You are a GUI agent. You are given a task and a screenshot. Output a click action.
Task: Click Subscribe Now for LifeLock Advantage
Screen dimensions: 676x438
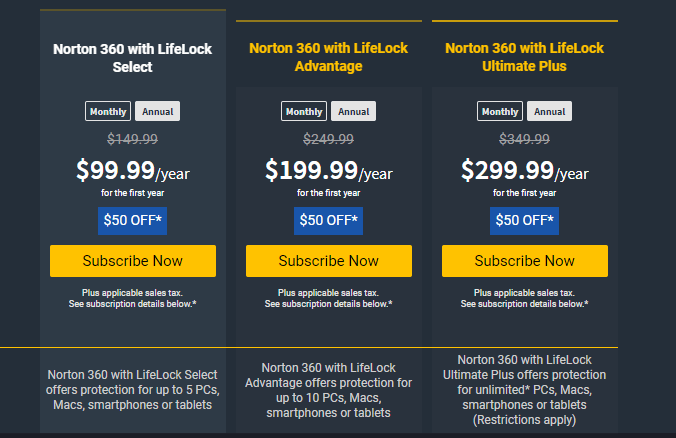(329, 261)
